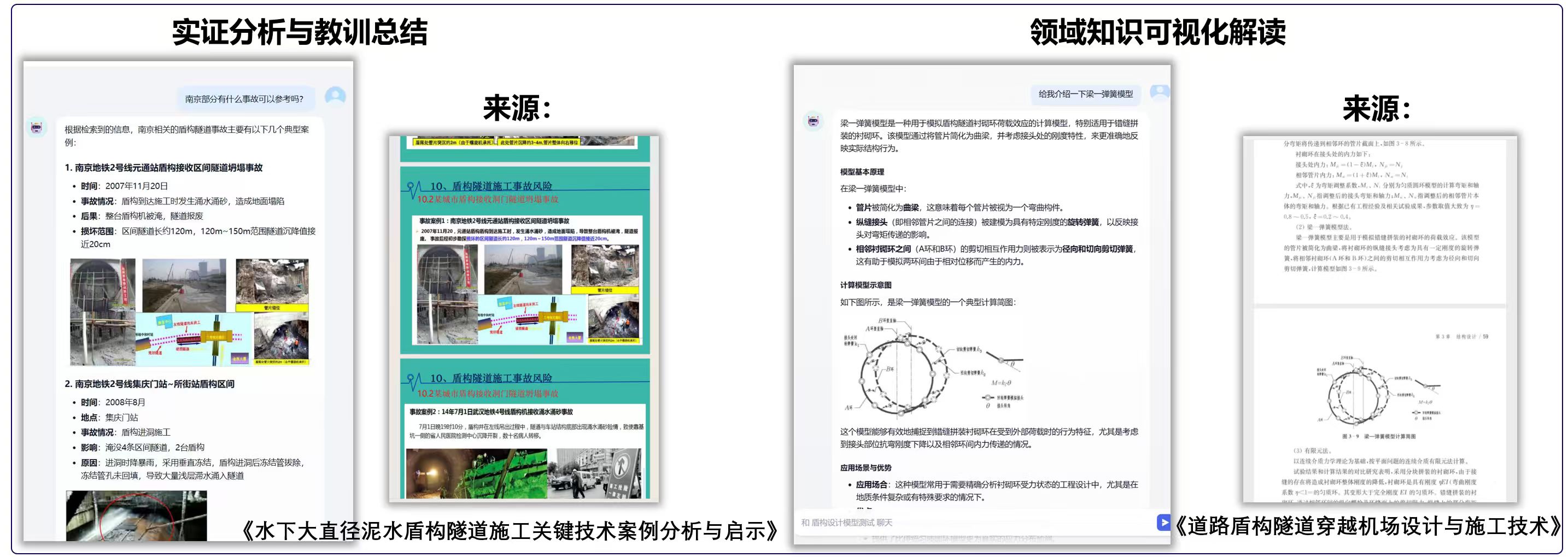
Task: Click the citation '《水下大直径泥水盾构隧道施工关键技术案例分析与启示》'
Action: pos(510,531)
